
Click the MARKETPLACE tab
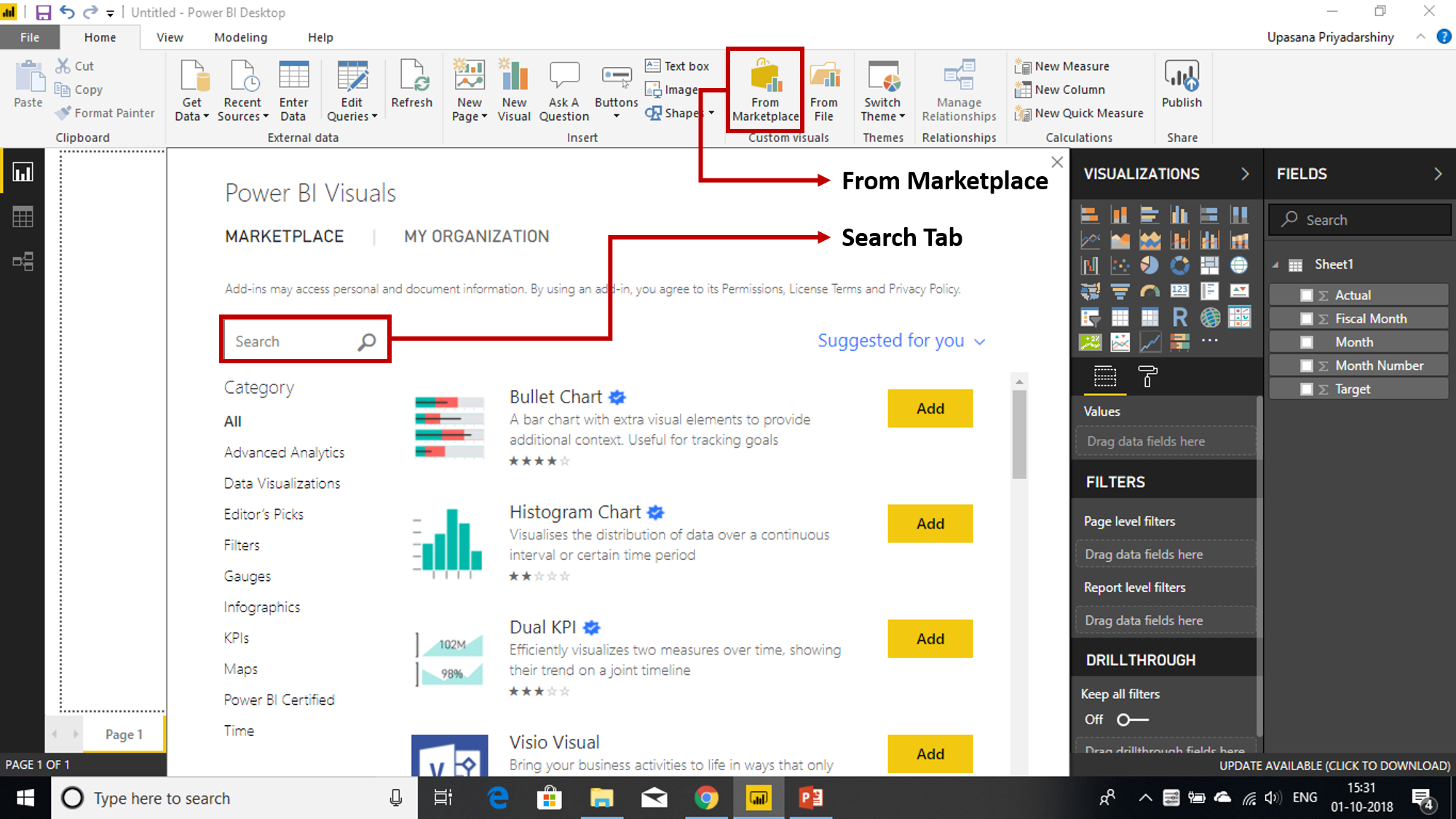[283, 236]
